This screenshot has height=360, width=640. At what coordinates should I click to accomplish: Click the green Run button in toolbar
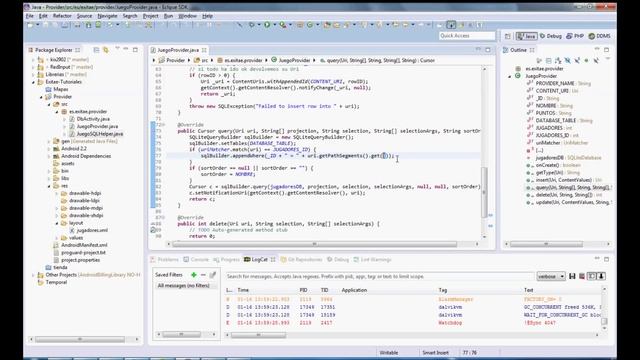pyautogui.click(x=267, y=25)
